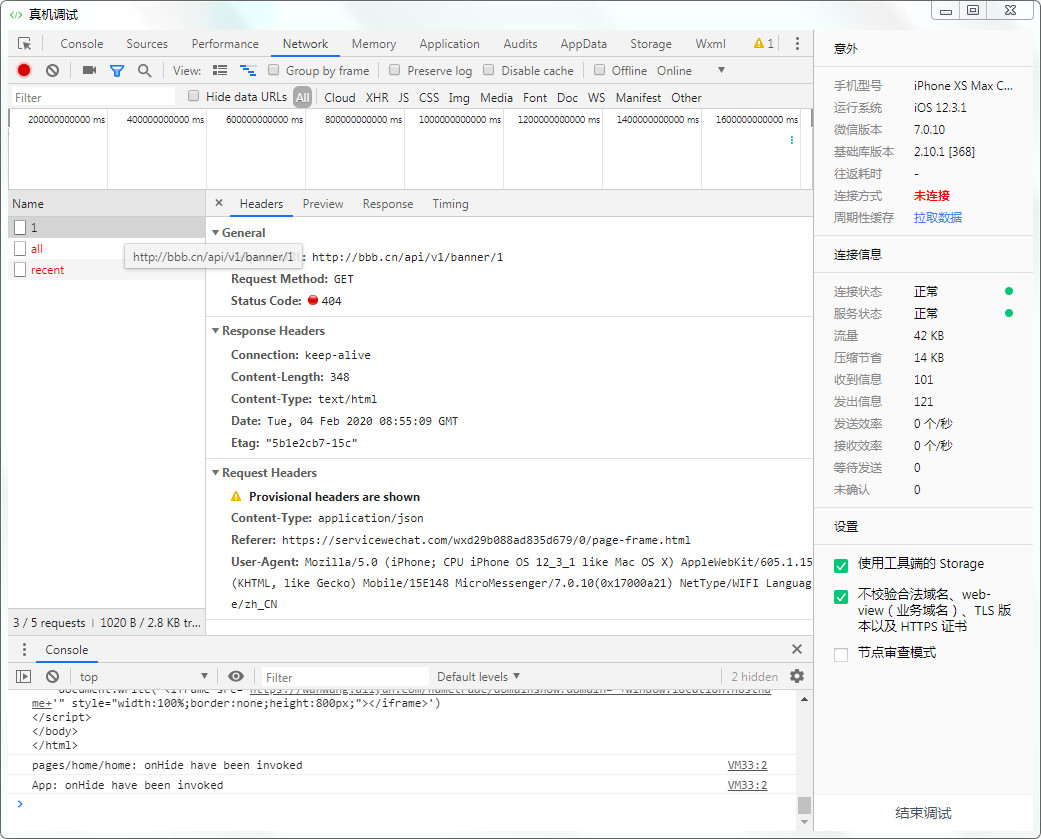1041x839 pixels.
Task: Open the Console drawer options menu
Action: coord(24,649)
